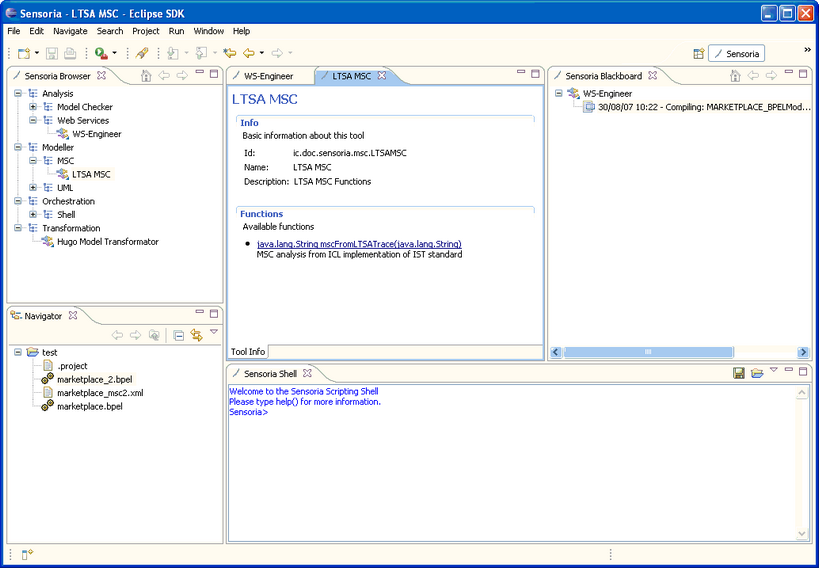
Task: Toggle Link with Editor in Navigator
Action: tap(196, 335)
